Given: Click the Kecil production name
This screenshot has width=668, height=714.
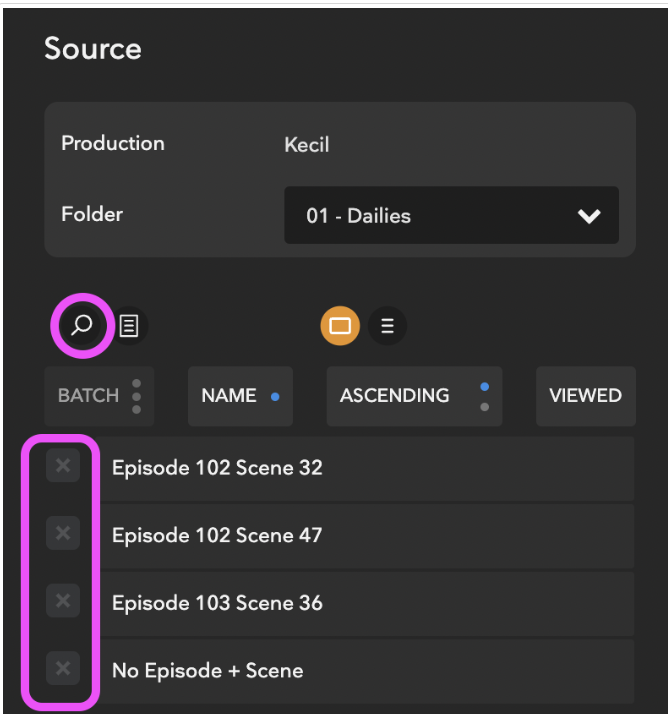Looking at the screenshot, I should coord(307,145).
